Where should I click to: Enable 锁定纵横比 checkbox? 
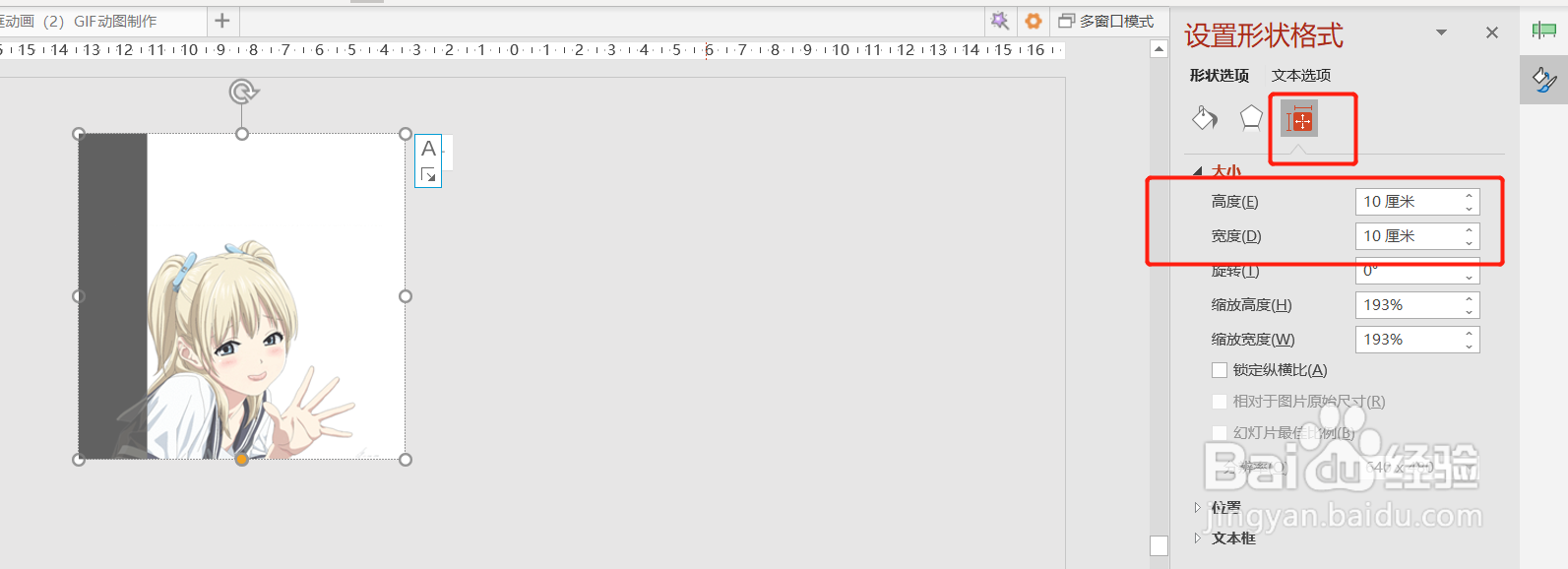pos(1220,370)
